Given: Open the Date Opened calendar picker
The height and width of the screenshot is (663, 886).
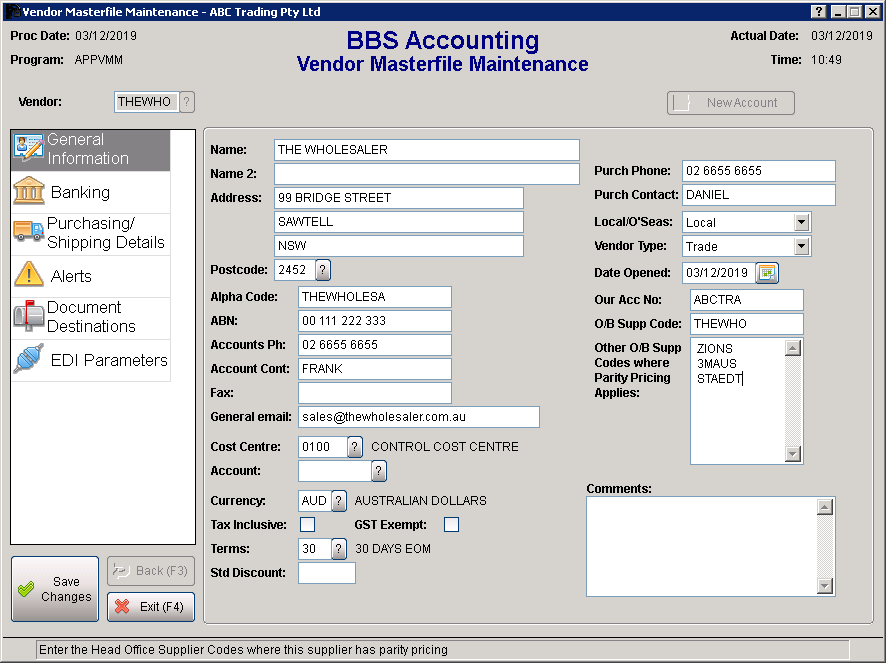Looking at the screenshot, I should 767,272.
